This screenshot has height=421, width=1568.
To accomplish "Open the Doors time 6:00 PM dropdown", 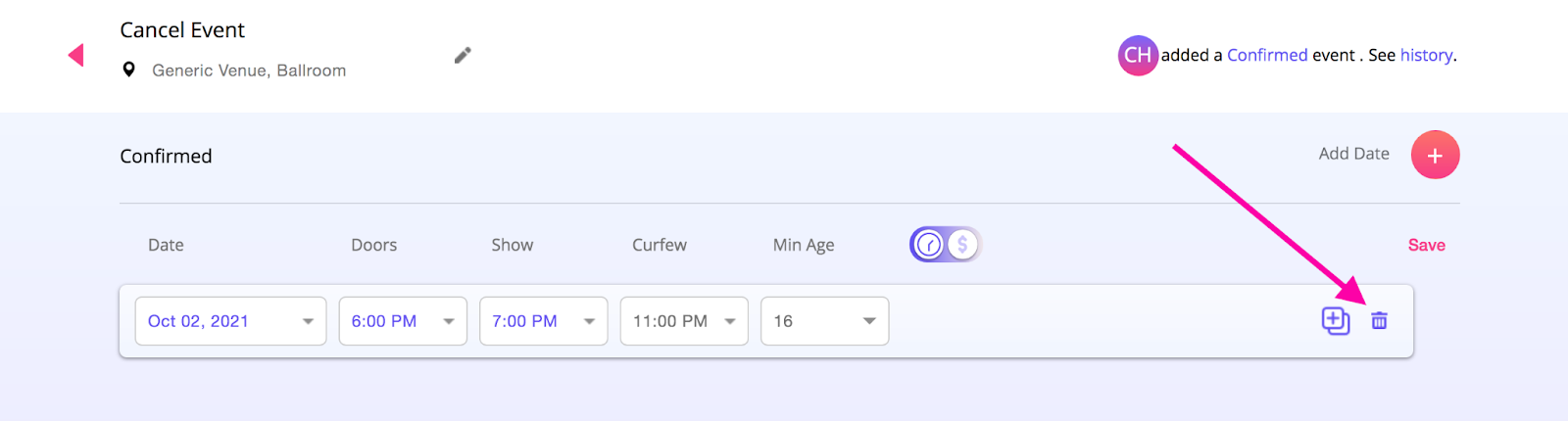I will (x=403, y=321).
